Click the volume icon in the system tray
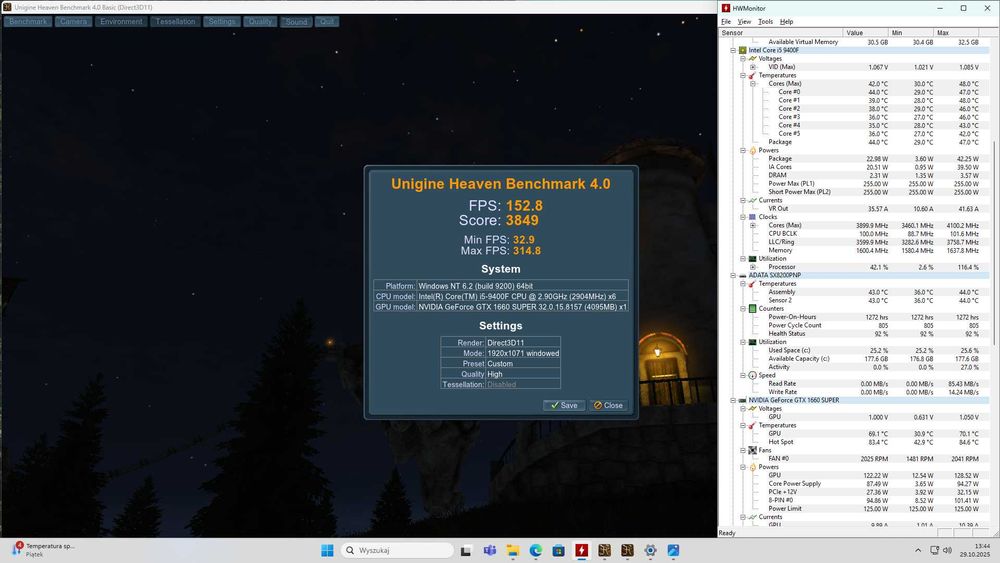This screenshot has height=563, width=1000. [948, 550]
